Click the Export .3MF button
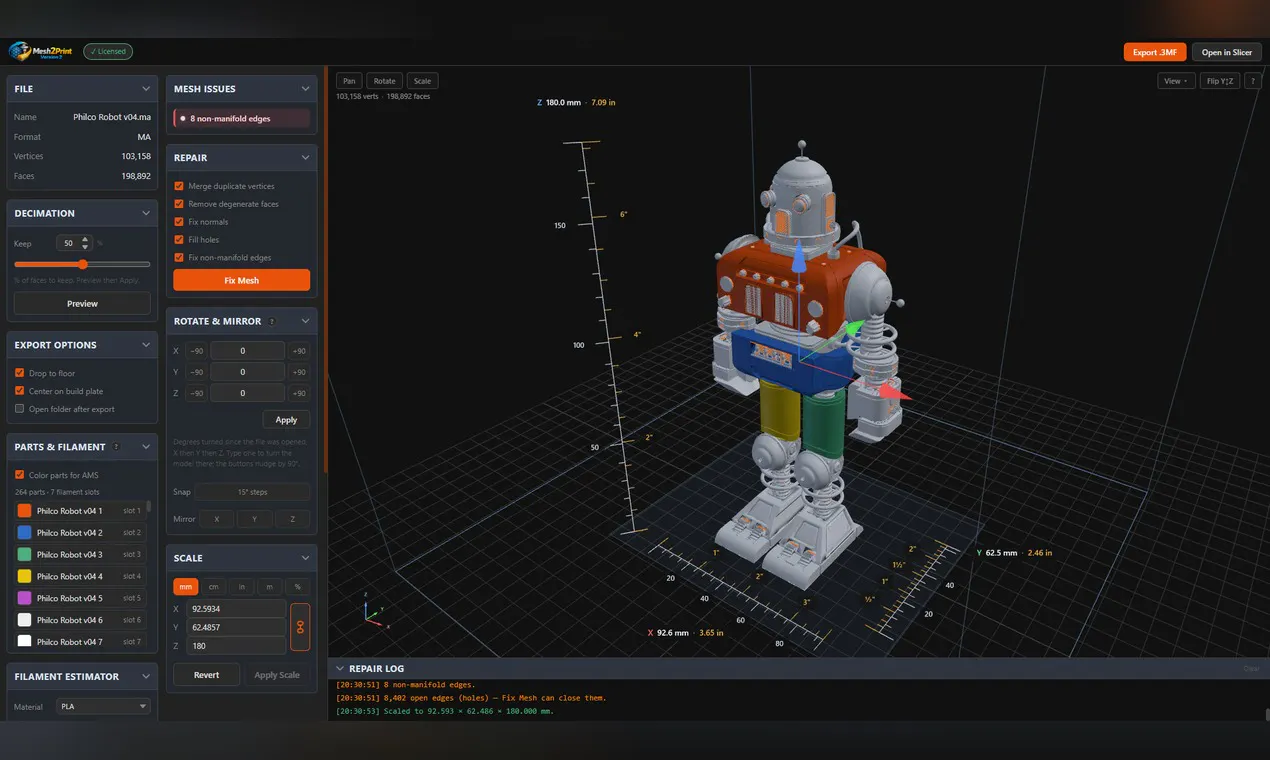1270x760 pixels. (x=1154, y=52)
